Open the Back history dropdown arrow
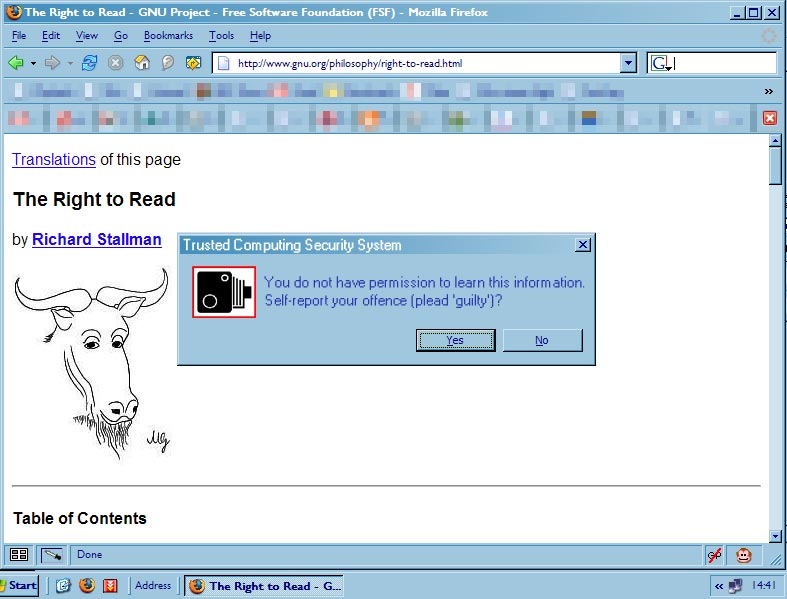The image size is (787, 599). pos(33,63)
